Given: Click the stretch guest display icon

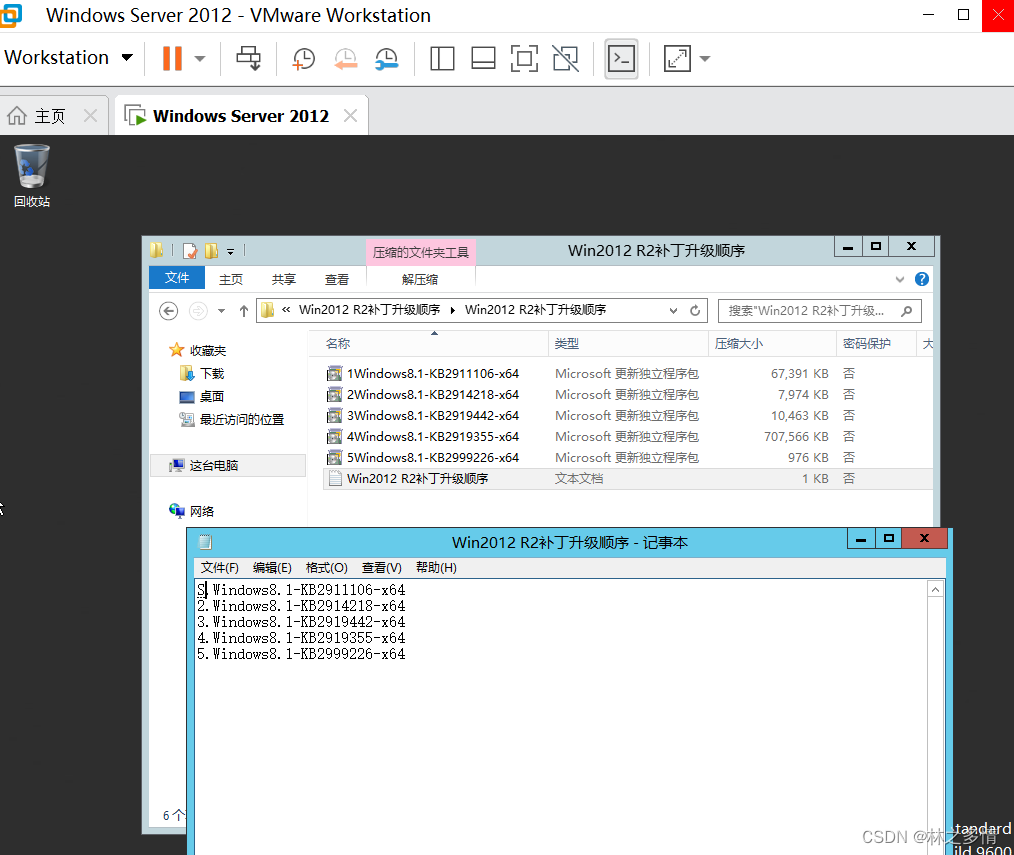Looking at the screenshot, I should pos(677,58).
